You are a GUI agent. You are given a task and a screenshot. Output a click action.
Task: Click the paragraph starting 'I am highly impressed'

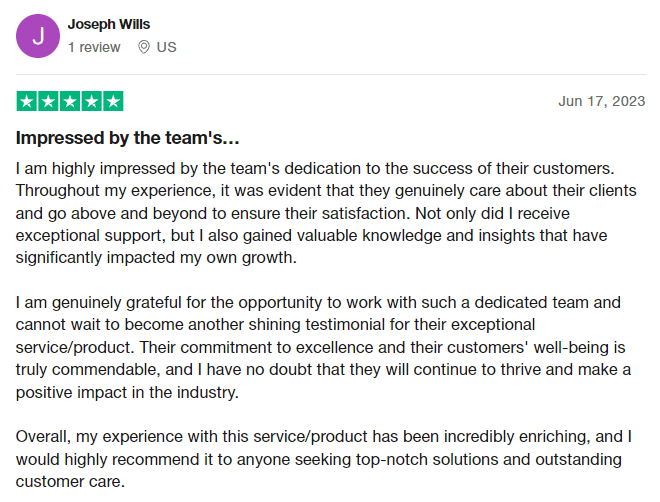click(326, 213)
